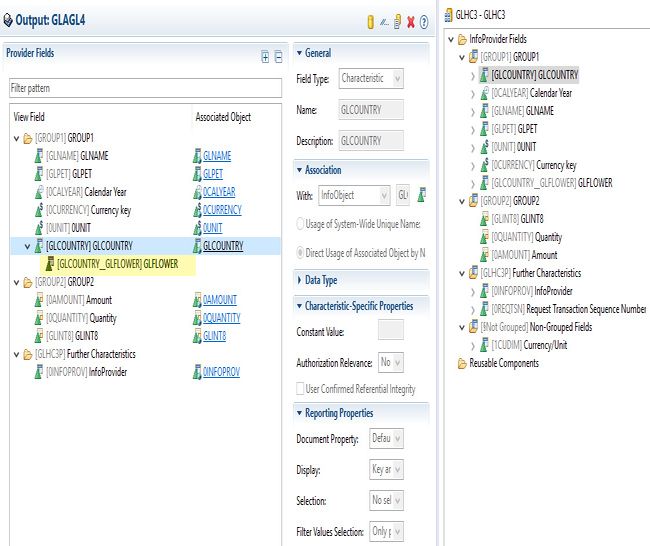Screen dimensions: 650x546
Task: Open the Association With InfoObject dropdown
Action: (354, 195)
